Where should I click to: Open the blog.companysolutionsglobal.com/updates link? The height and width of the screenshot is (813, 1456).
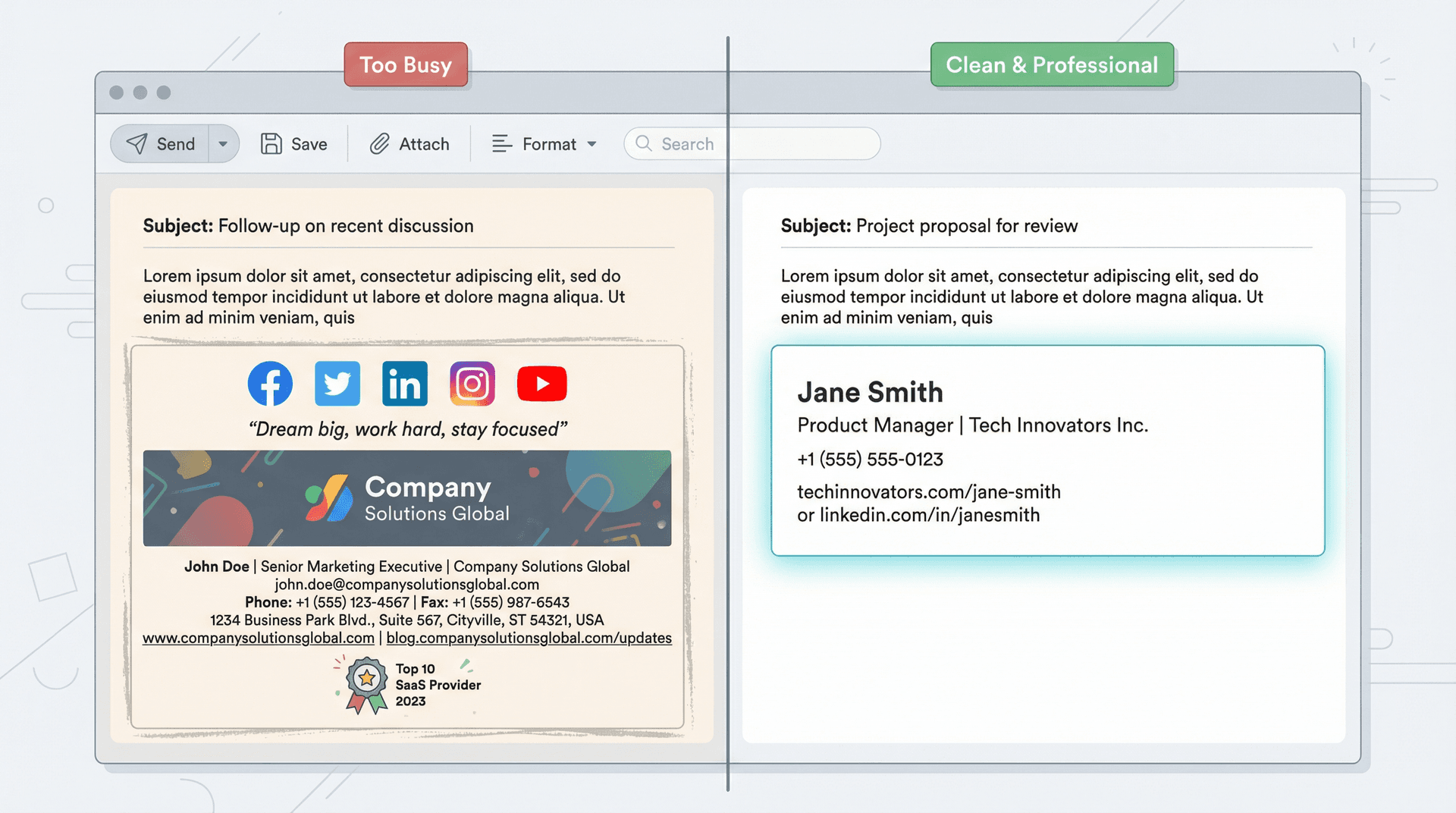click(529, 638)
